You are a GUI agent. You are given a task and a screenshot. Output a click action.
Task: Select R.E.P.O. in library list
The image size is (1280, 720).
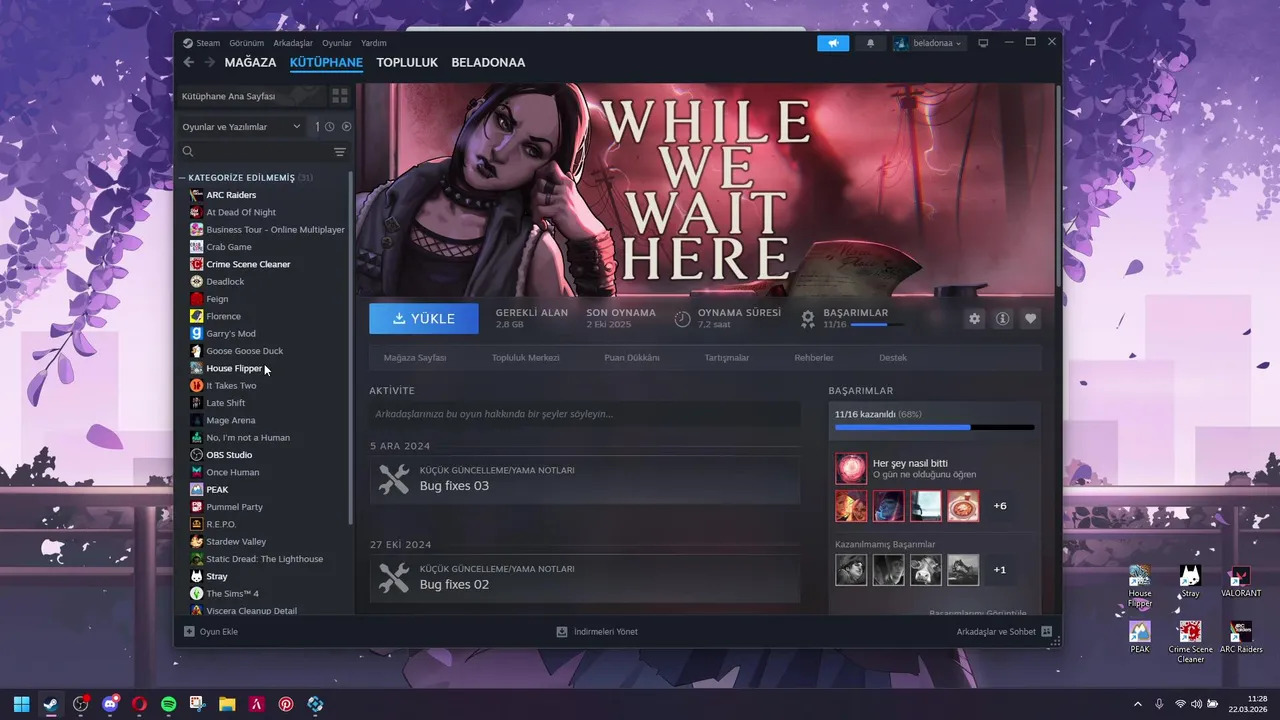click(221, 524)
